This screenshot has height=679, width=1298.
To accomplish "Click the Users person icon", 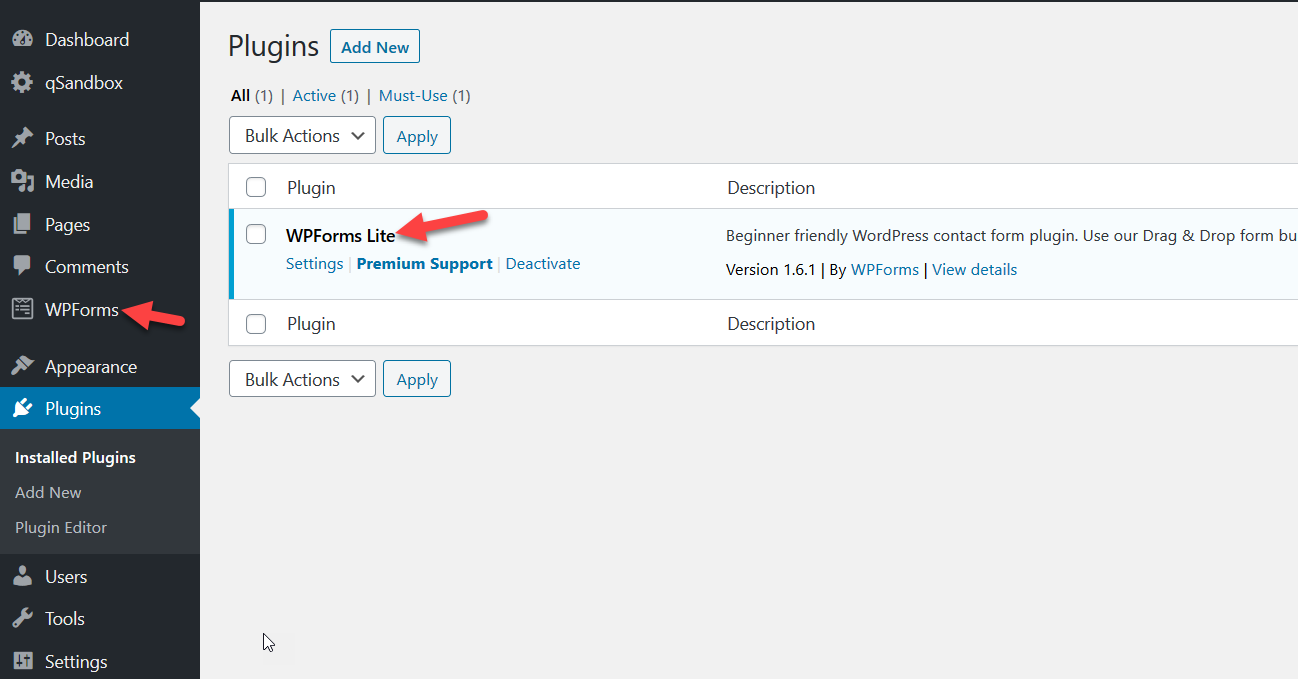I will pyautogui.click(x=22, y=577).
